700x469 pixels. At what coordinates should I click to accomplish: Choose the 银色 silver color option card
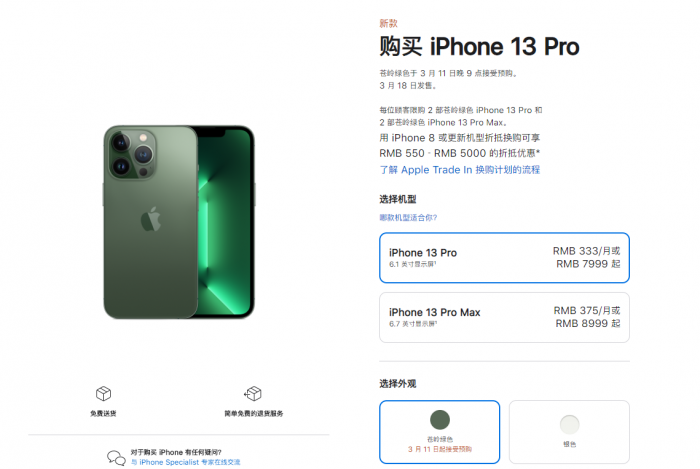569,432
